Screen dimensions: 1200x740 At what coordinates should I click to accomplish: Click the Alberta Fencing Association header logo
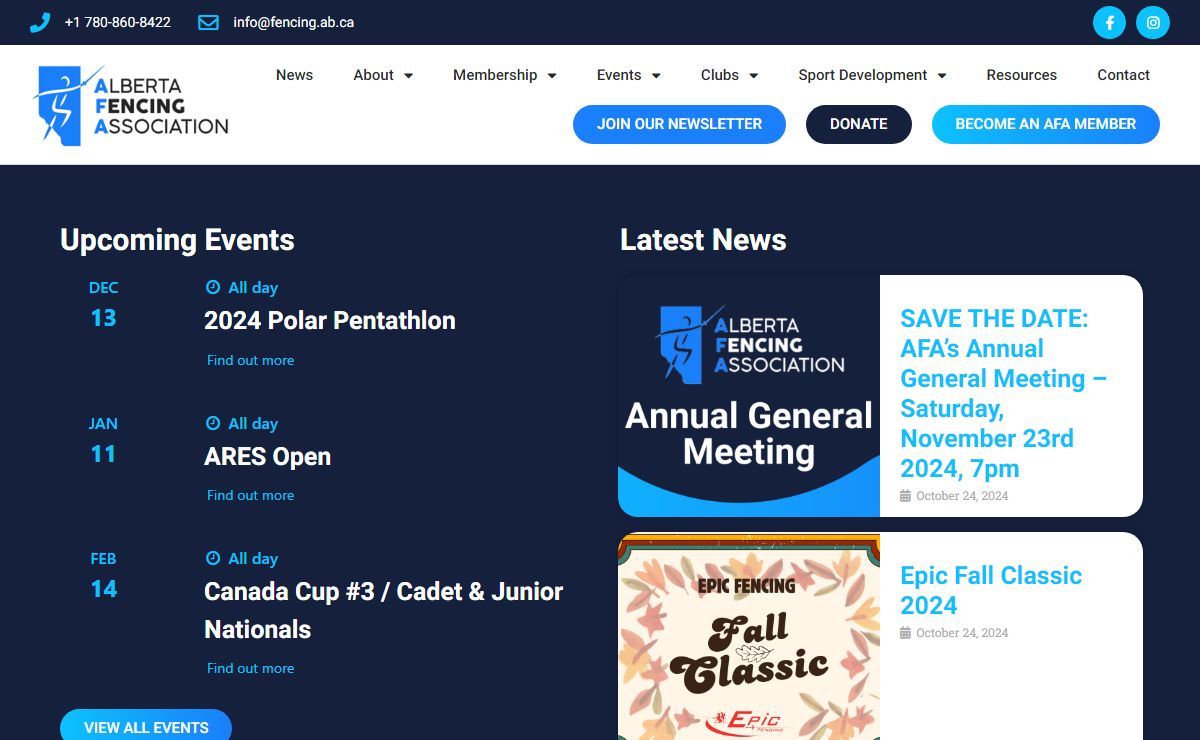pos(131,106)
